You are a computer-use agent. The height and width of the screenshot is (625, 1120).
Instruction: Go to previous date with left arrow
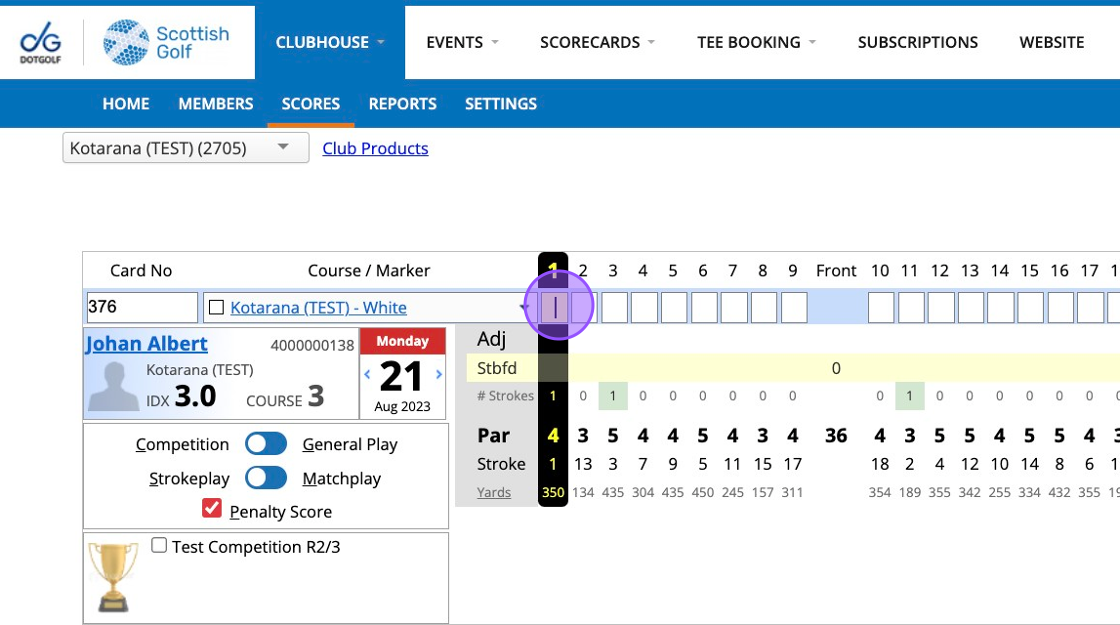click(367, 374)
